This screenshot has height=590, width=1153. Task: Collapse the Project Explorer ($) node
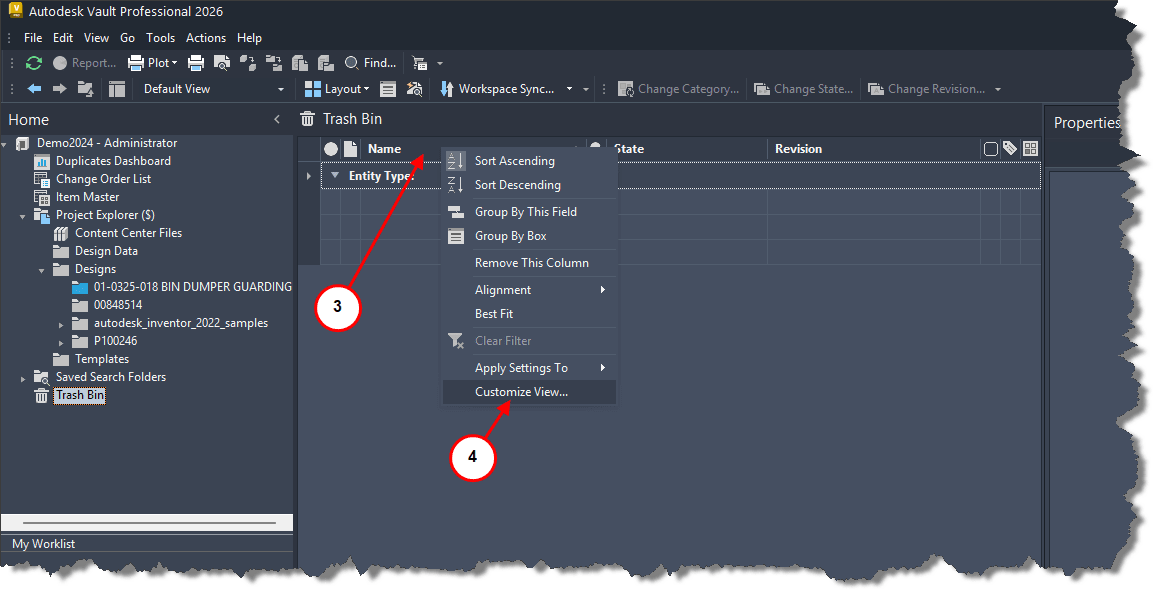pyautogui.click(x=23, y=216)
